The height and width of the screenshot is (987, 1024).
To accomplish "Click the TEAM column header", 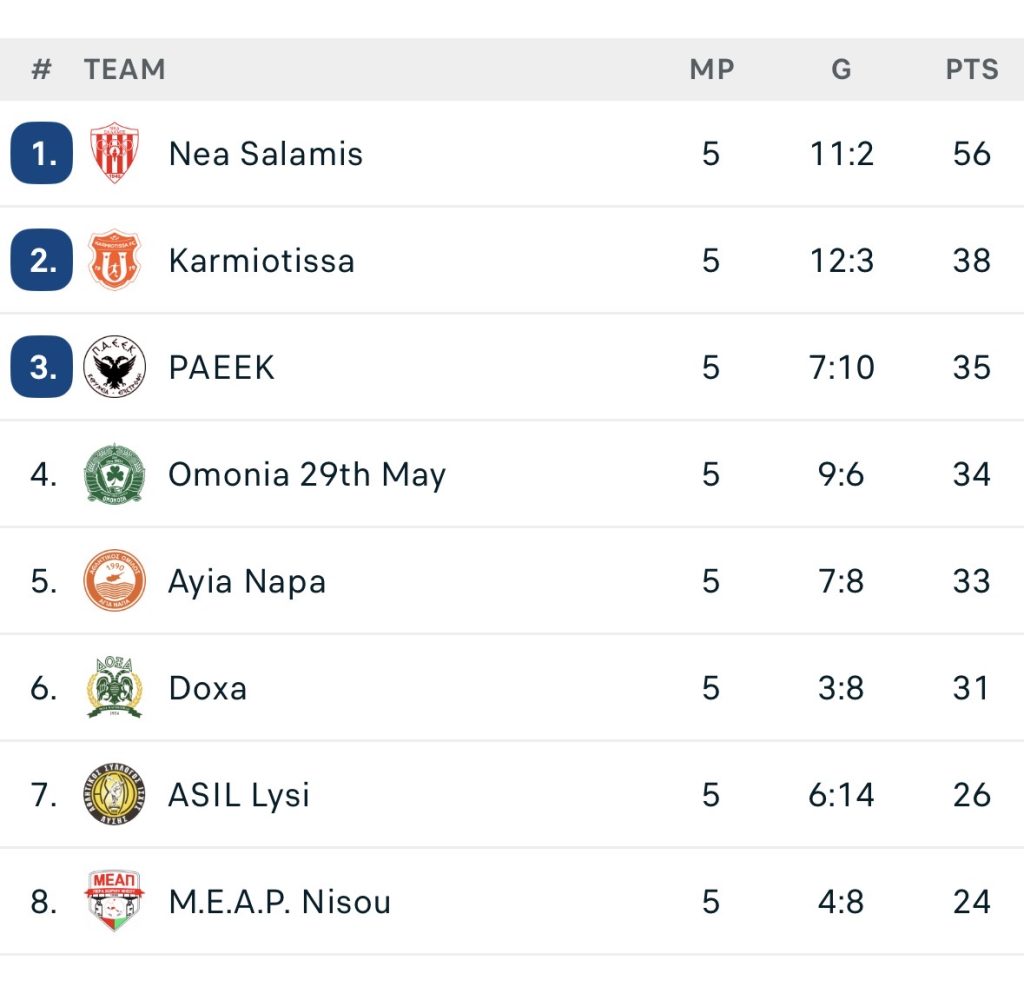I will [x=124, y=70].
